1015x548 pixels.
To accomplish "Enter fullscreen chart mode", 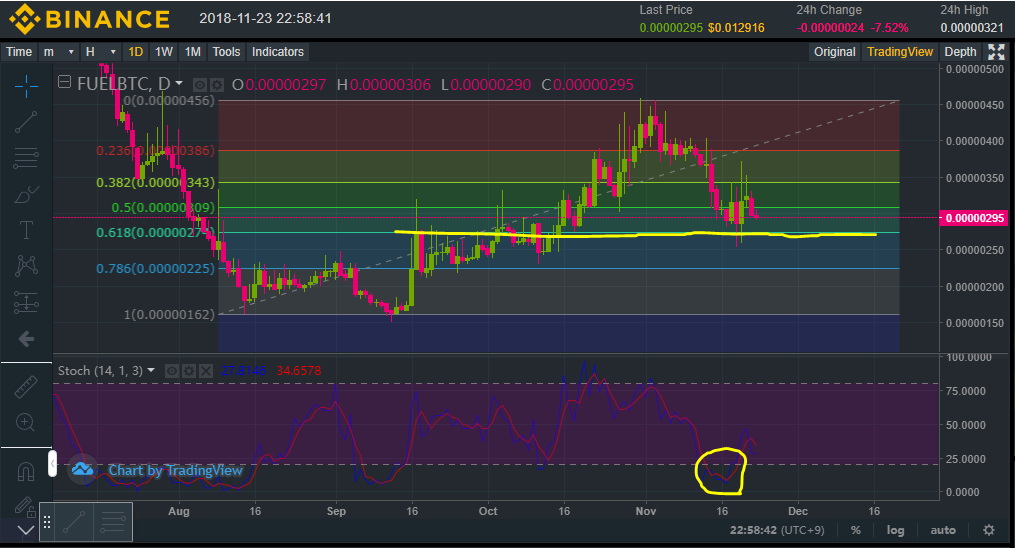I will point(996,52).
